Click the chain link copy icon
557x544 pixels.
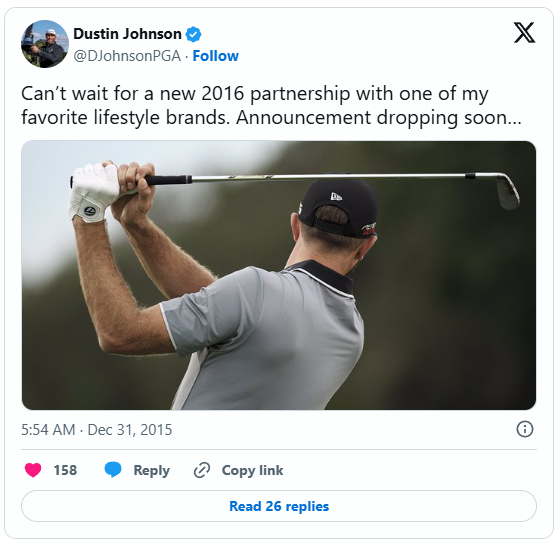202,470
